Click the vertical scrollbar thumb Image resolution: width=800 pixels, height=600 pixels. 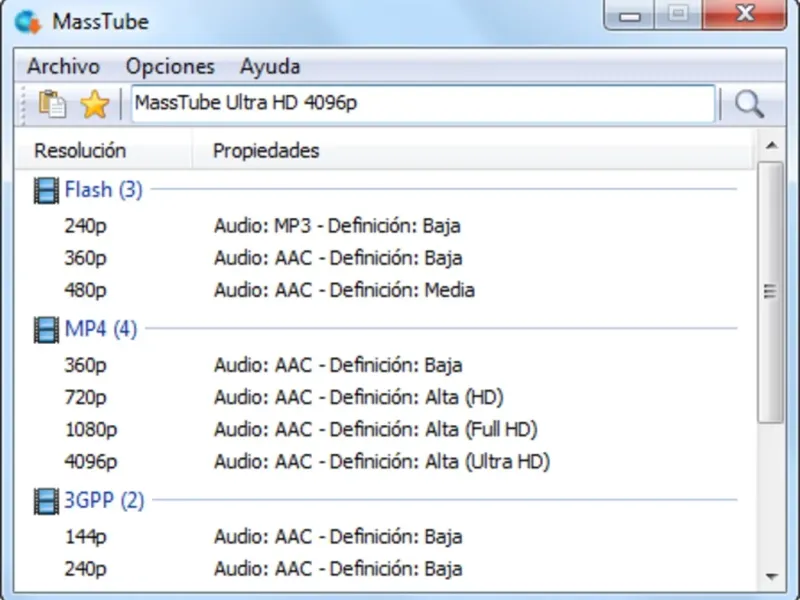[x=770, y=292]
